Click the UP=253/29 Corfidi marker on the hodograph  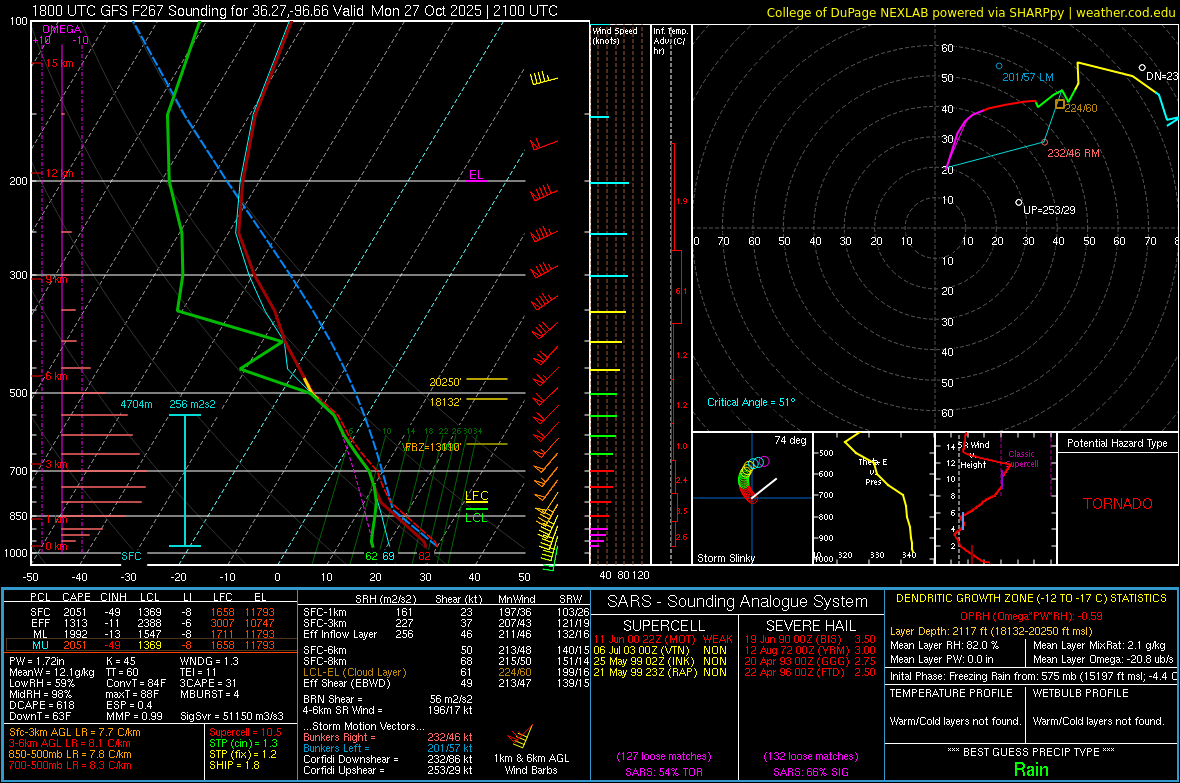(1019, 203)
